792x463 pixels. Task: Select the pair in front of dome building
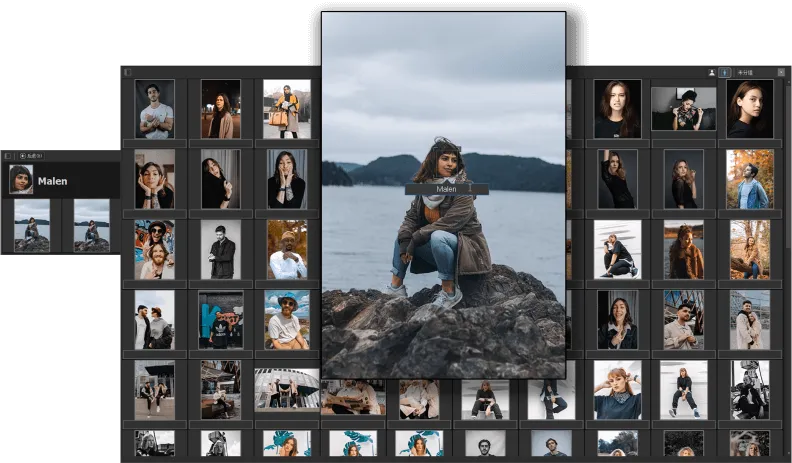287,390
